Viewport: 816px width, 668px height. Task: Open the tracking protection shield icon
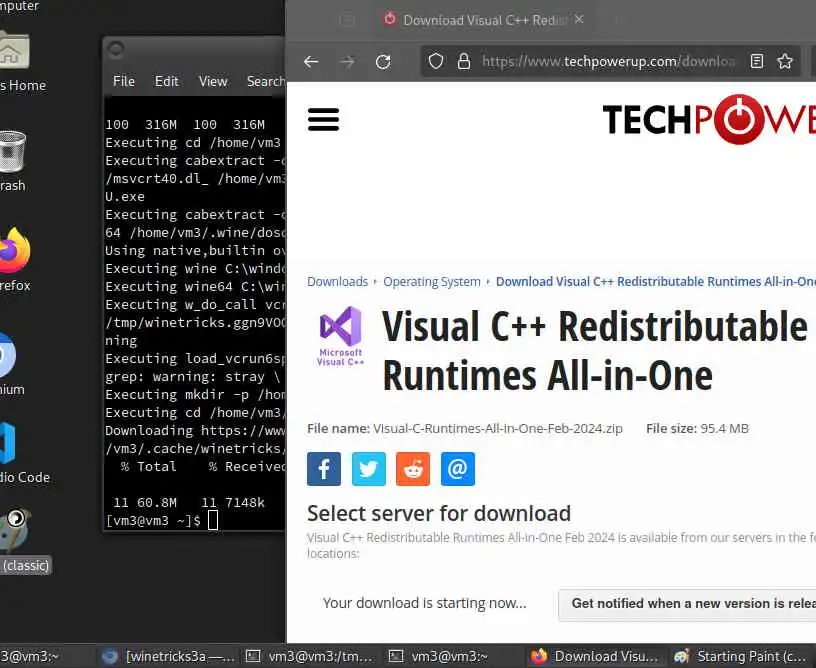point(436,61)
